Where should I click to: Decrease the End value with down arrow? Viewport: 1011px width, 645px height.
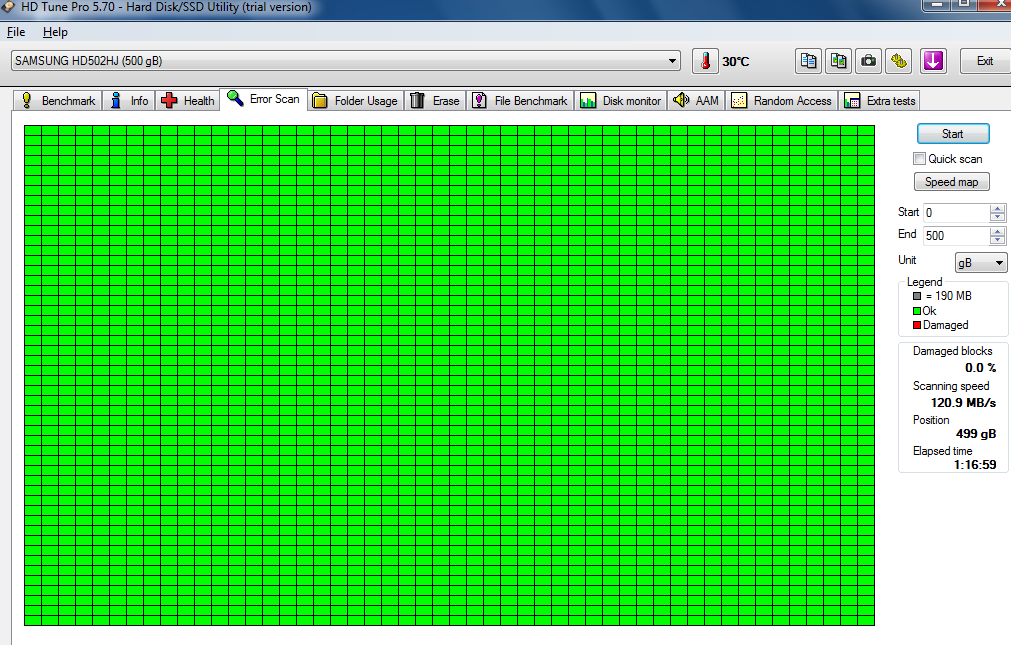click(x=997, y=240)
